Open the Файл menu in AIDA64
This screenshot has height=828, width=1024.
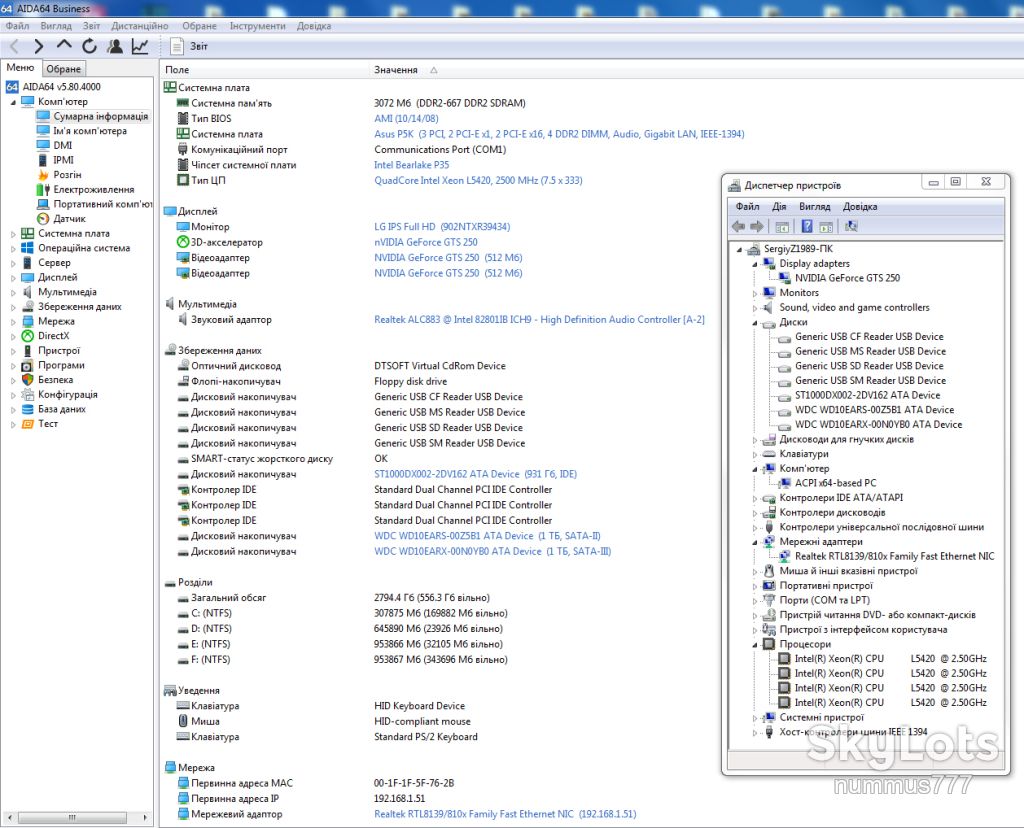point(18,26)
